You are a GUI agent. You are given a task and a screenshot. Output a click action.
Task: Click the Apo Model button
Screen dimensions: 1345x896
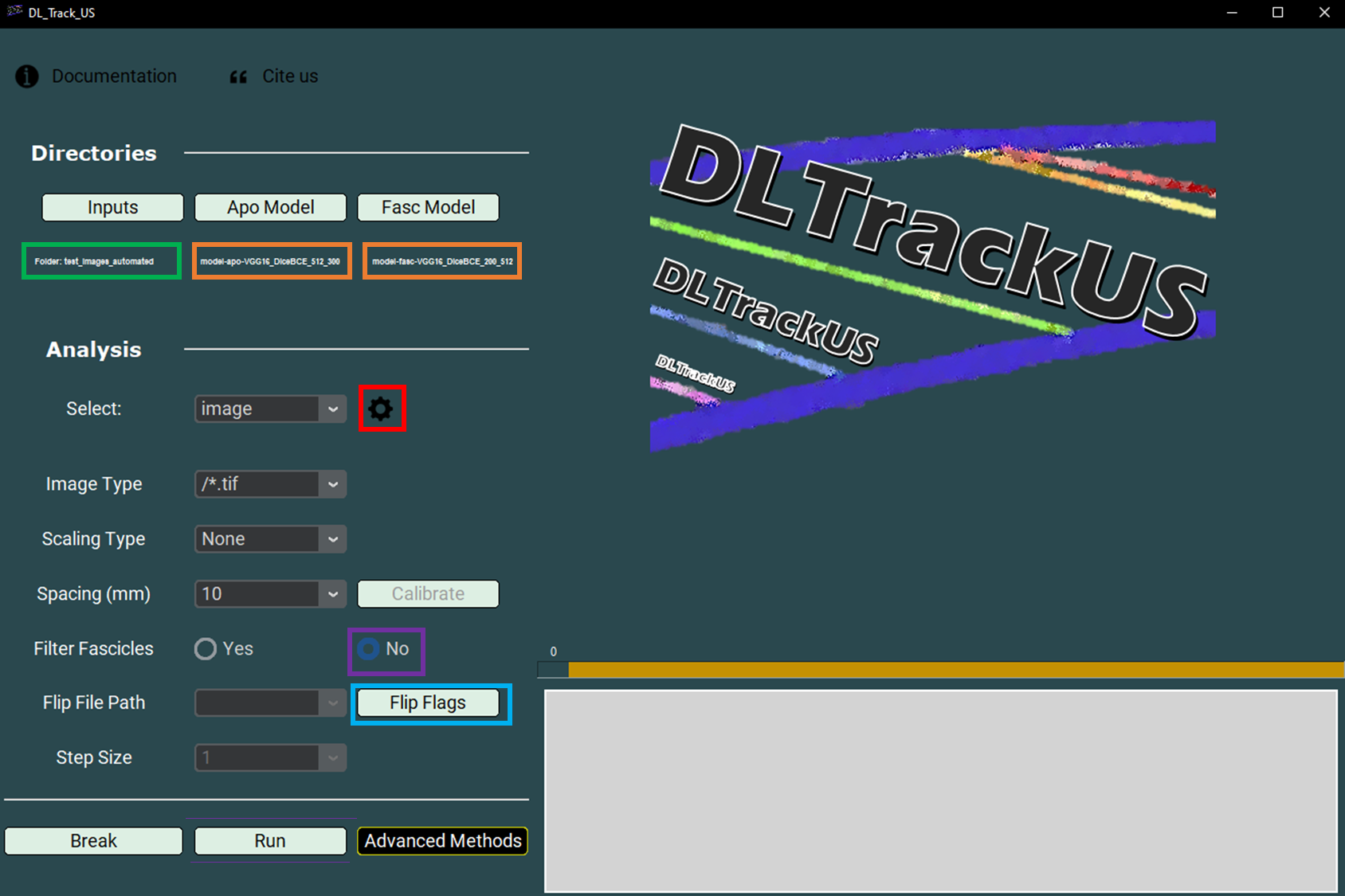tap(270, 207)
